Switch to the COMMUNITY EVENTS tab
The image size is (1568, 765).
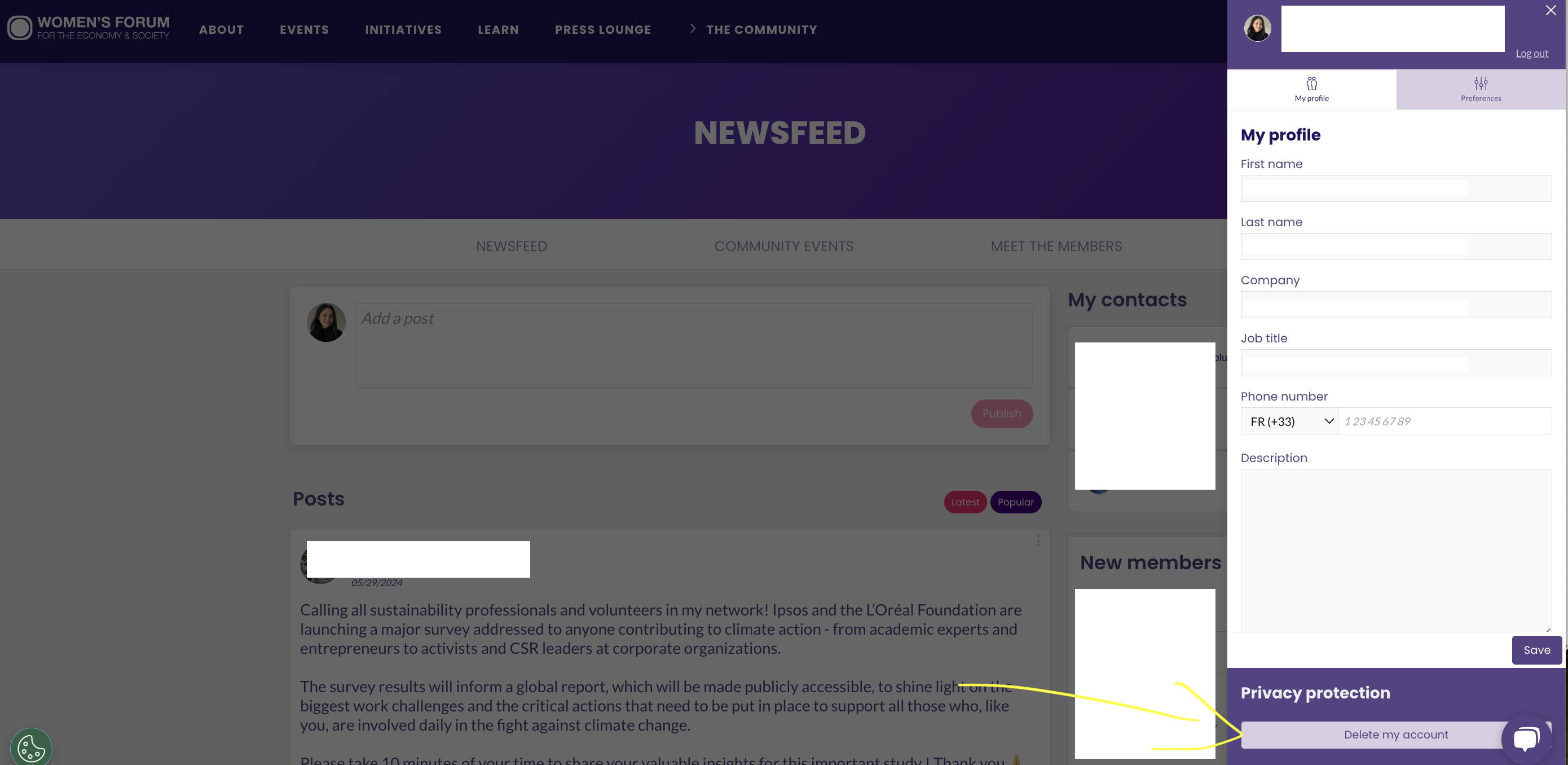[784, 245]
